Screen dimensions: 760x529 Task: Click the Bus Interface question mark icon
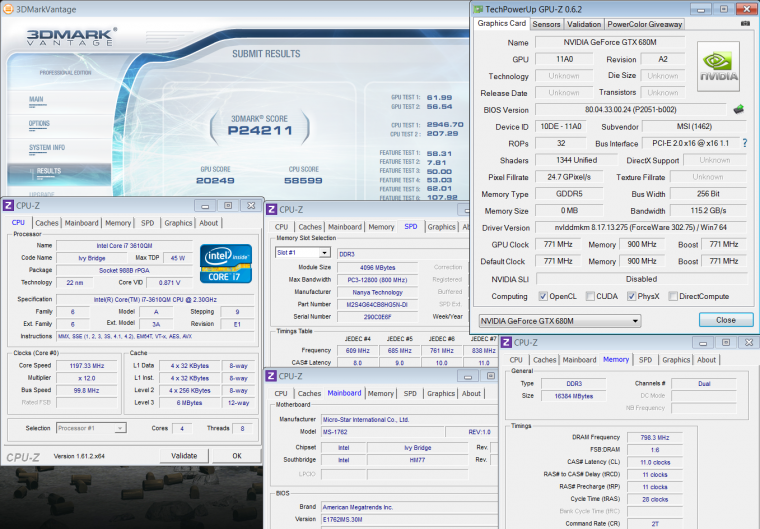pyautogui.click(x=744, y=143)
